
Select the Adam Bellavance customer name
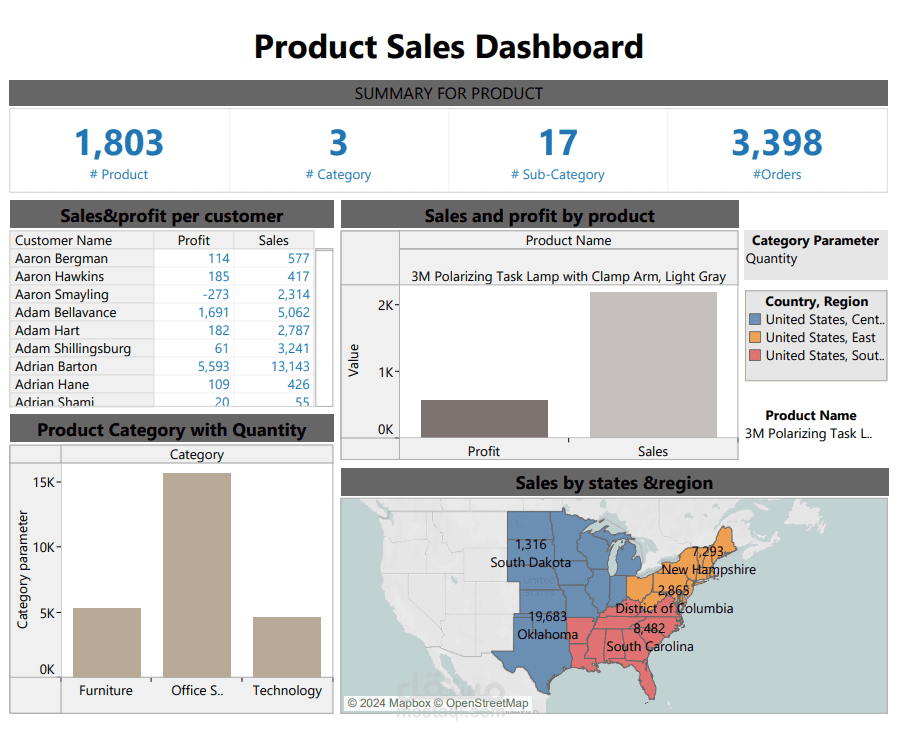66,312
